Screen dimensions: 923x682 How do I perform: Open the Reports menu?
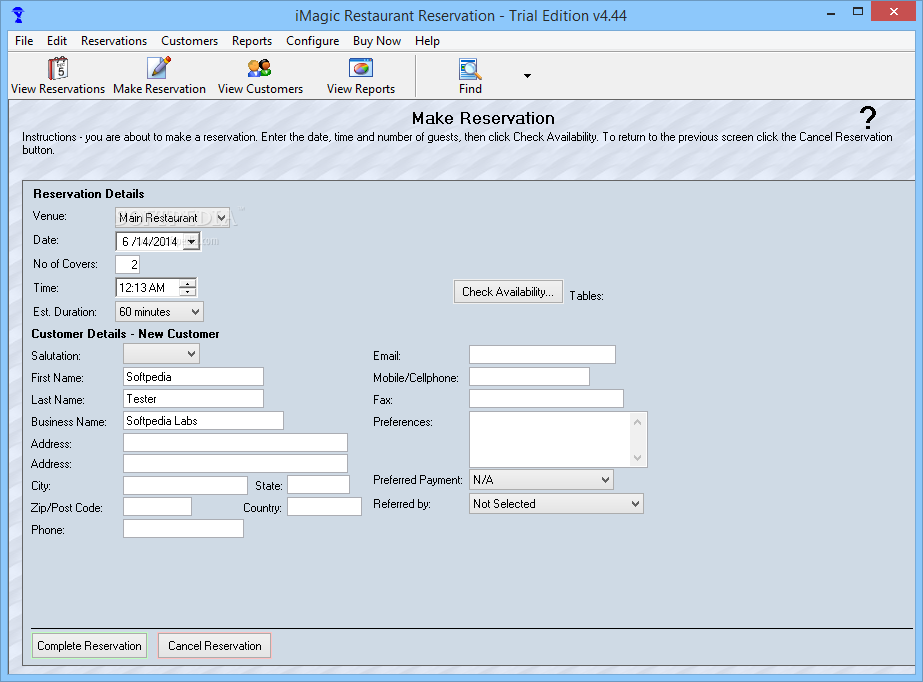click(252, 41)
